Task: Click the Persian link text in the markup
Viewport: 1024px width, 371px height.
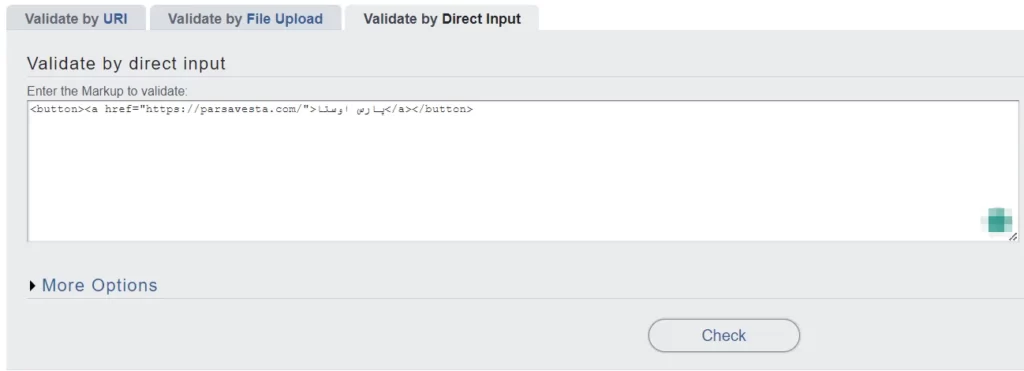Action: coord(351,110)
